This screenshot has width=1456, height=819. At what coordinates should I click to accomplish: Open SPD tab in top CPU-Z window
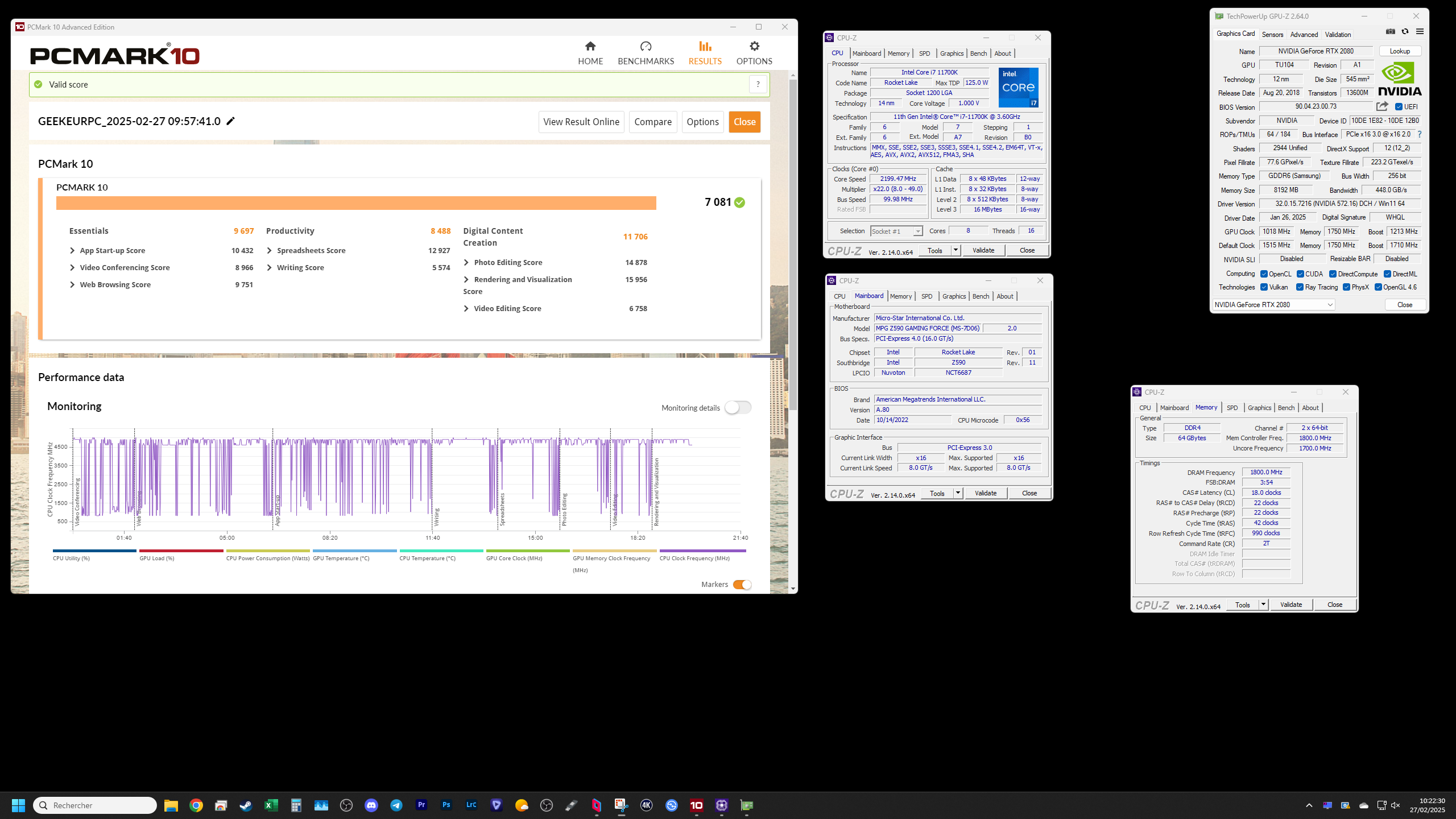coord(925,53)
